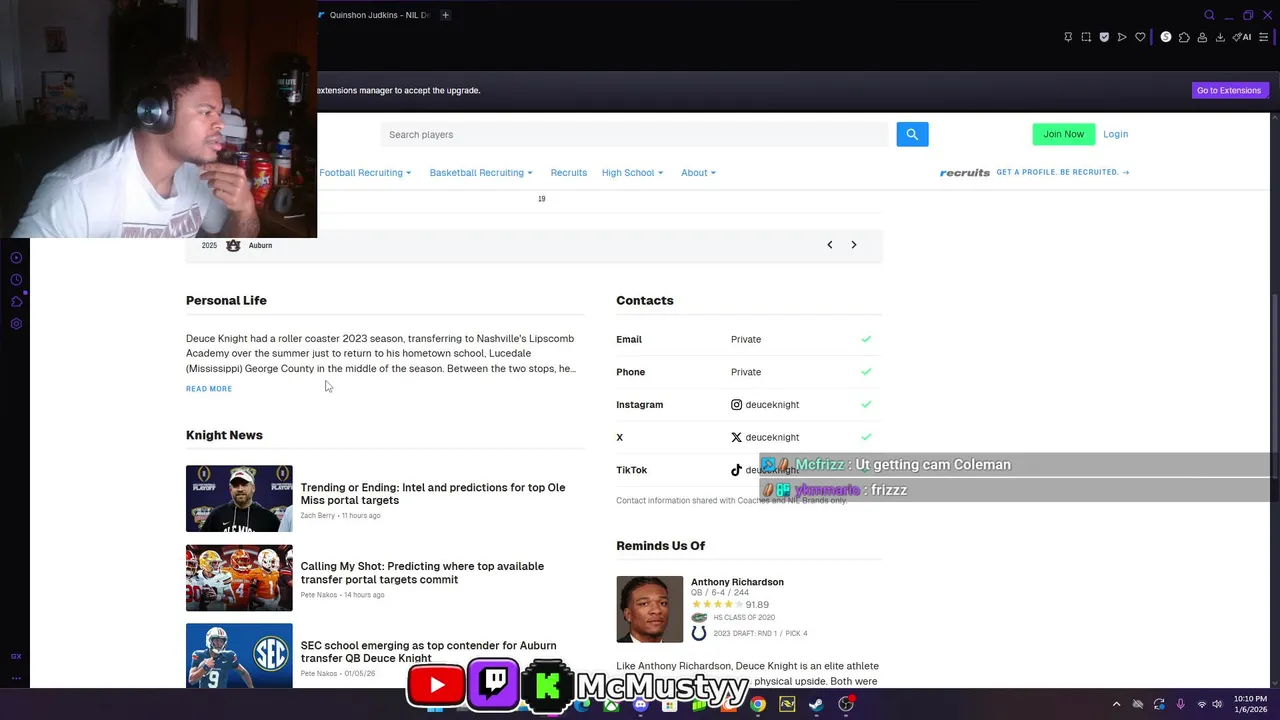Expand the High School dropdown

pyautogui.click(x=632, y=173)
